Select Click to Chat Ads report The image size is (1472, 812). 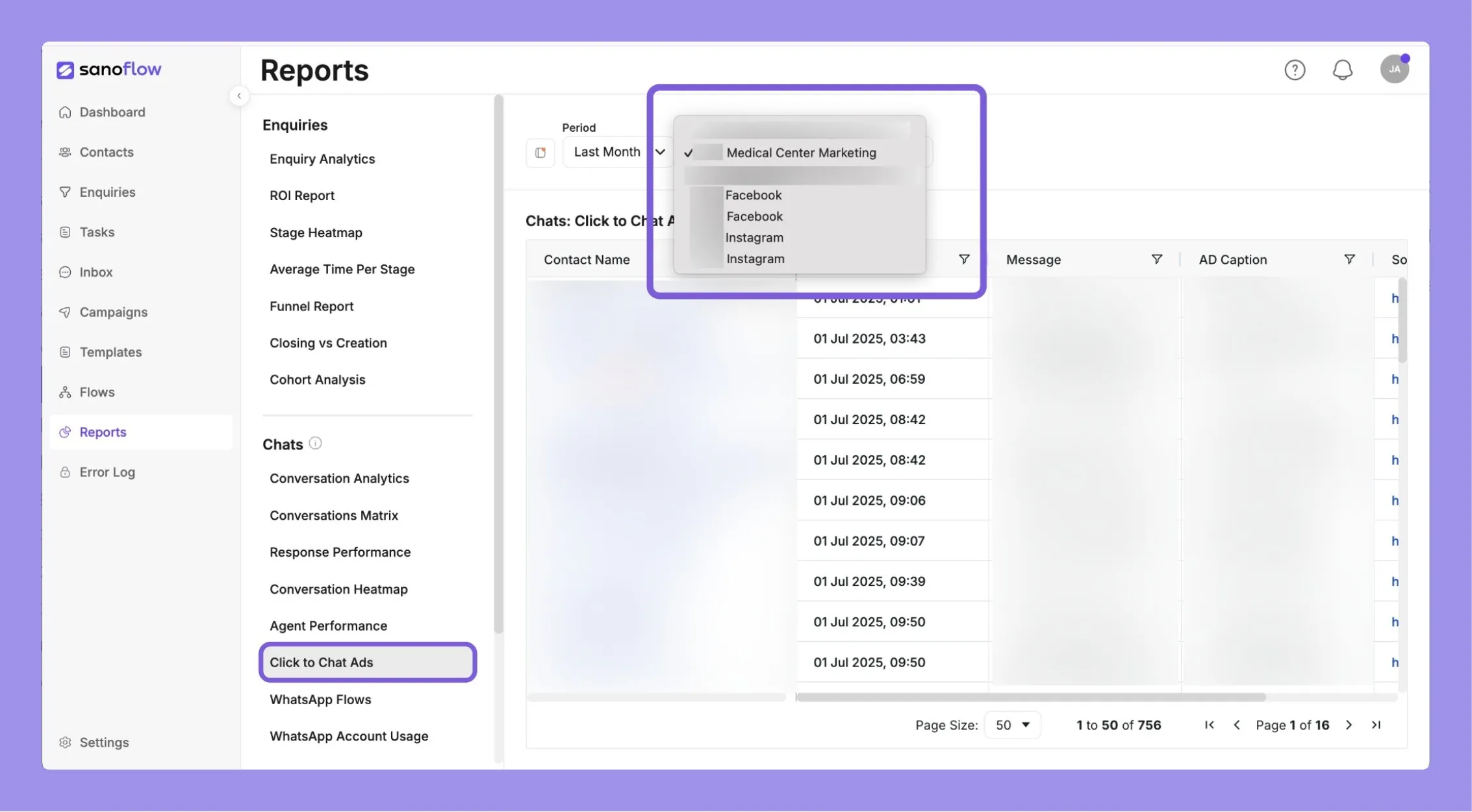[368, 663]
